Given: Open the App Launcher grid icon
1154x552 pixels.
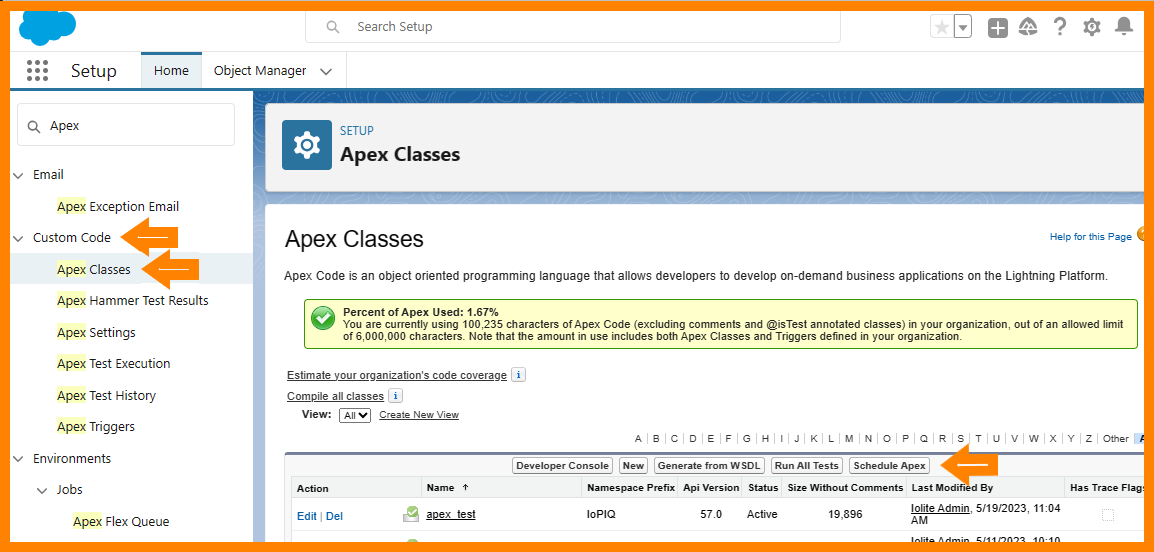Looking at the screenshot, I should 38,71.
